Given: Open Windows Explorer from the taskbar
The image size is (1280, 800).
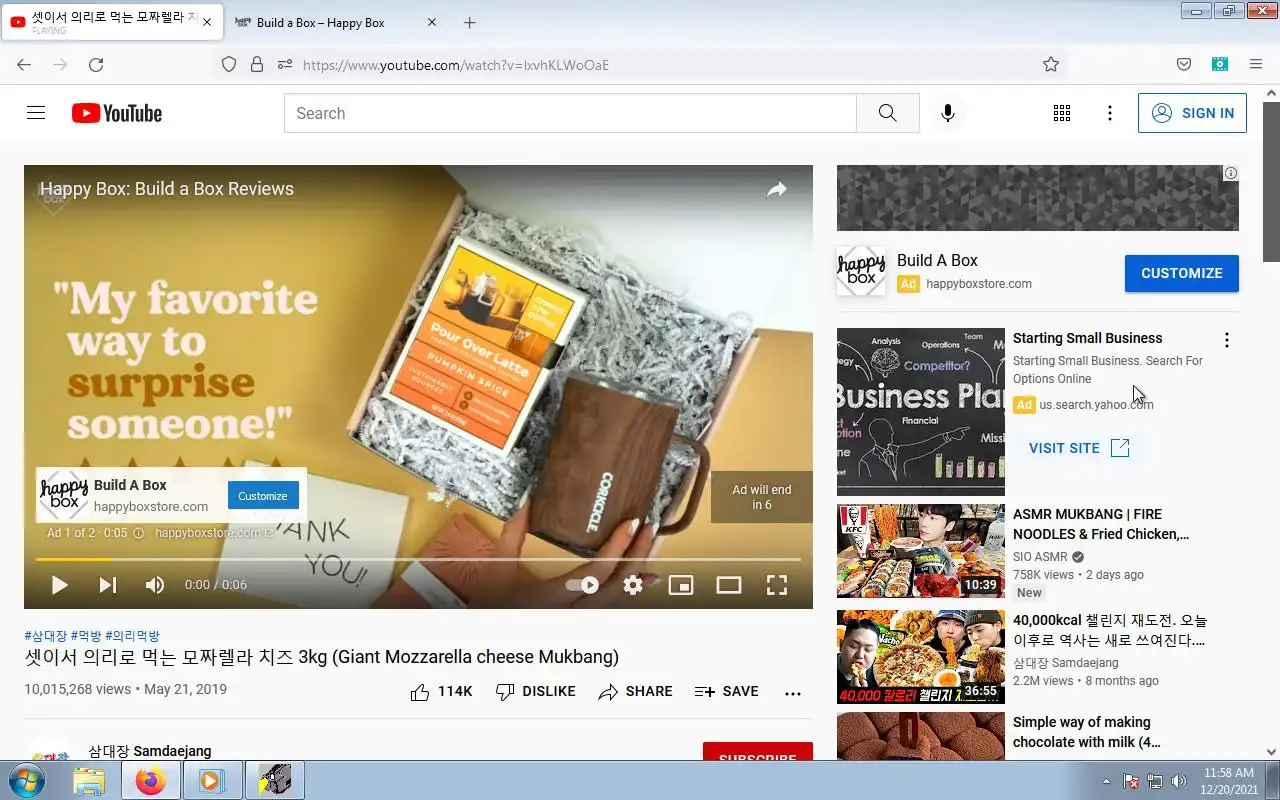Looking at the screenshot, I should [89, 780].
